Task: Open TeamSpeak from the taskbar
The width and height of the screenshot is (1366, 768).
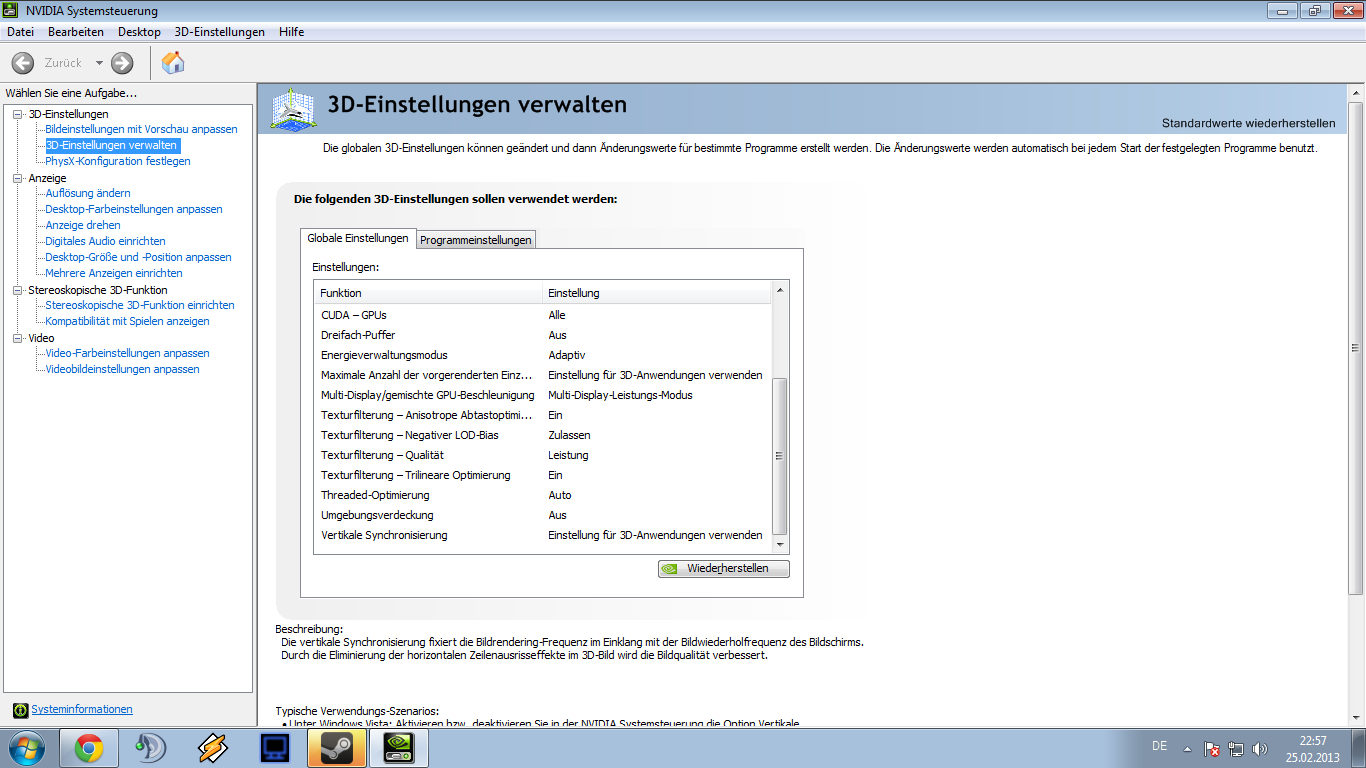Action: 151,748
